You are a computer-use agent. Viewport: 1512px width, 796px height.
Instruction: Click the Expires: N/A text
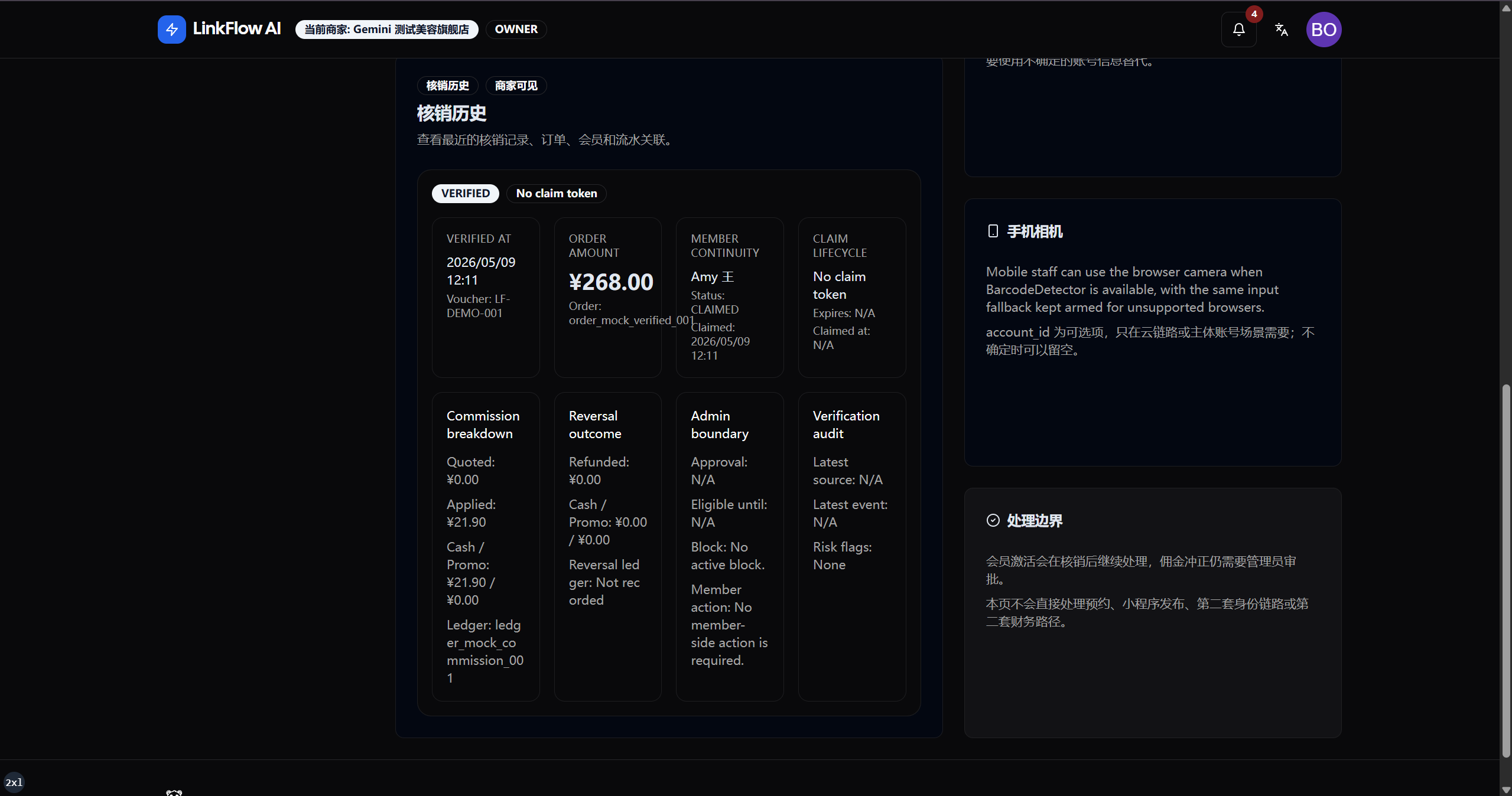[844, 313]
